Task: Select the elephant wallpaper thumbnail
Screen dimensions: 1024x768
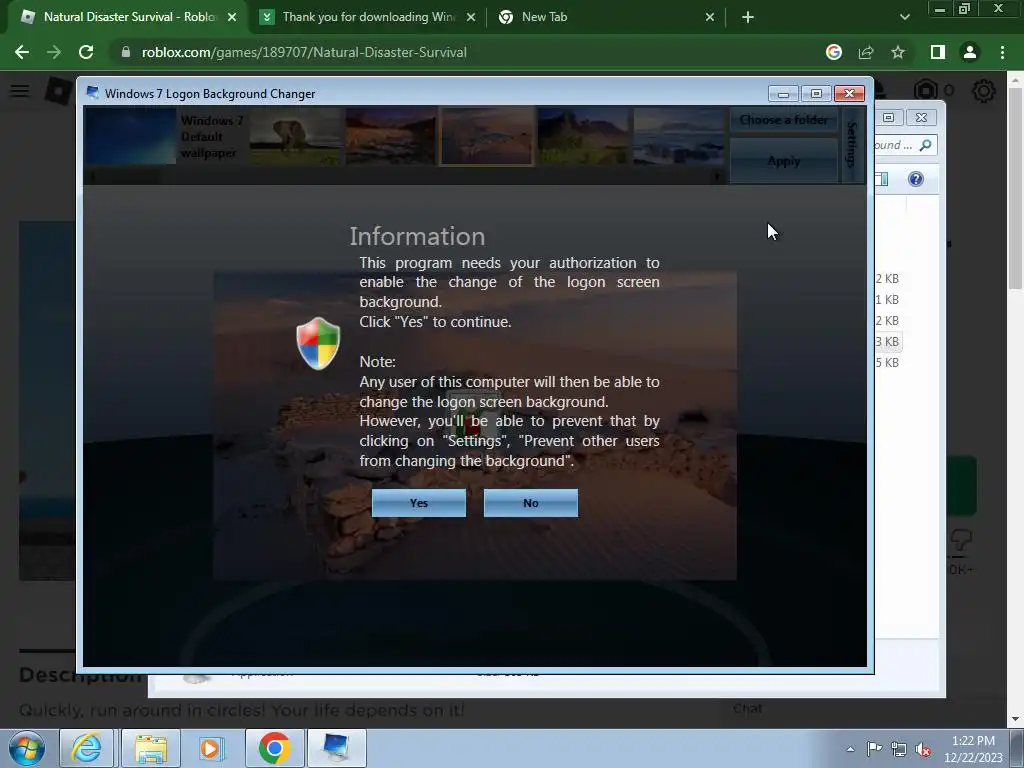Action: click(x=295, y=136)
